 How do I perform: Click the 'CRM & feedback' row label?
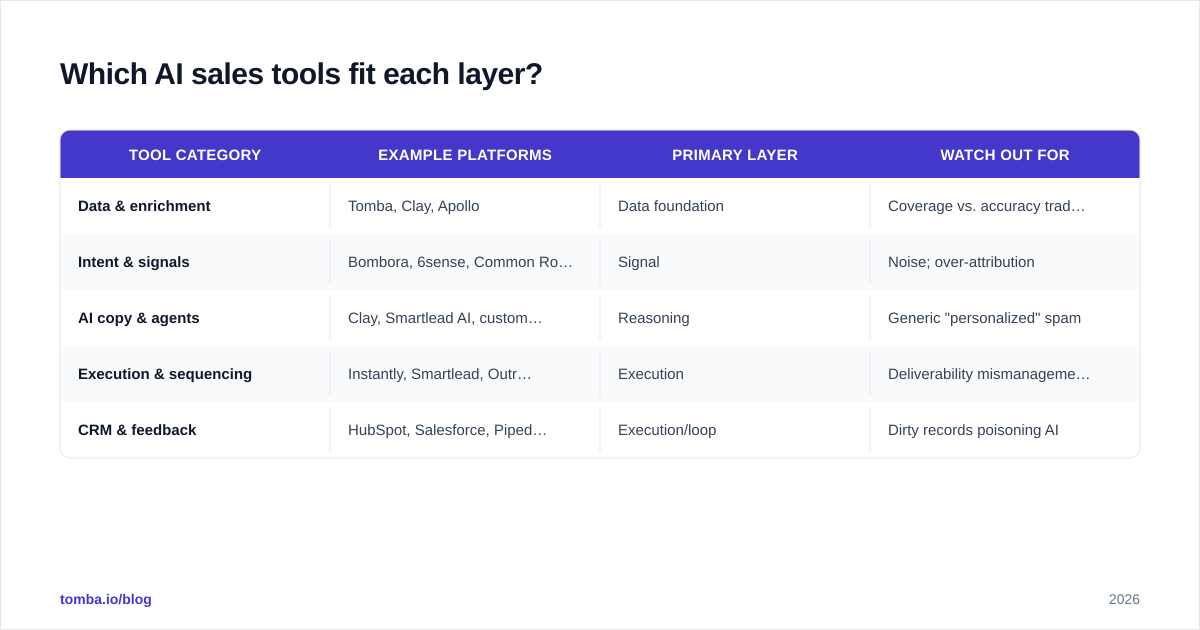137,430
